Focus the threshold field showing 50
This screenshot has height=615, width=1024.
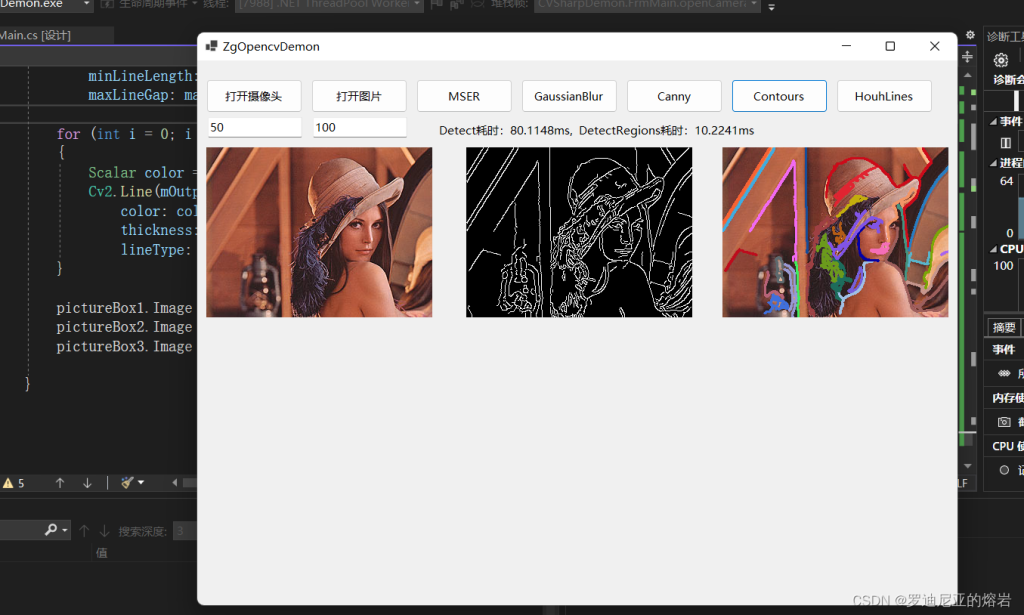pyautogui.click(x=254, y=127)
